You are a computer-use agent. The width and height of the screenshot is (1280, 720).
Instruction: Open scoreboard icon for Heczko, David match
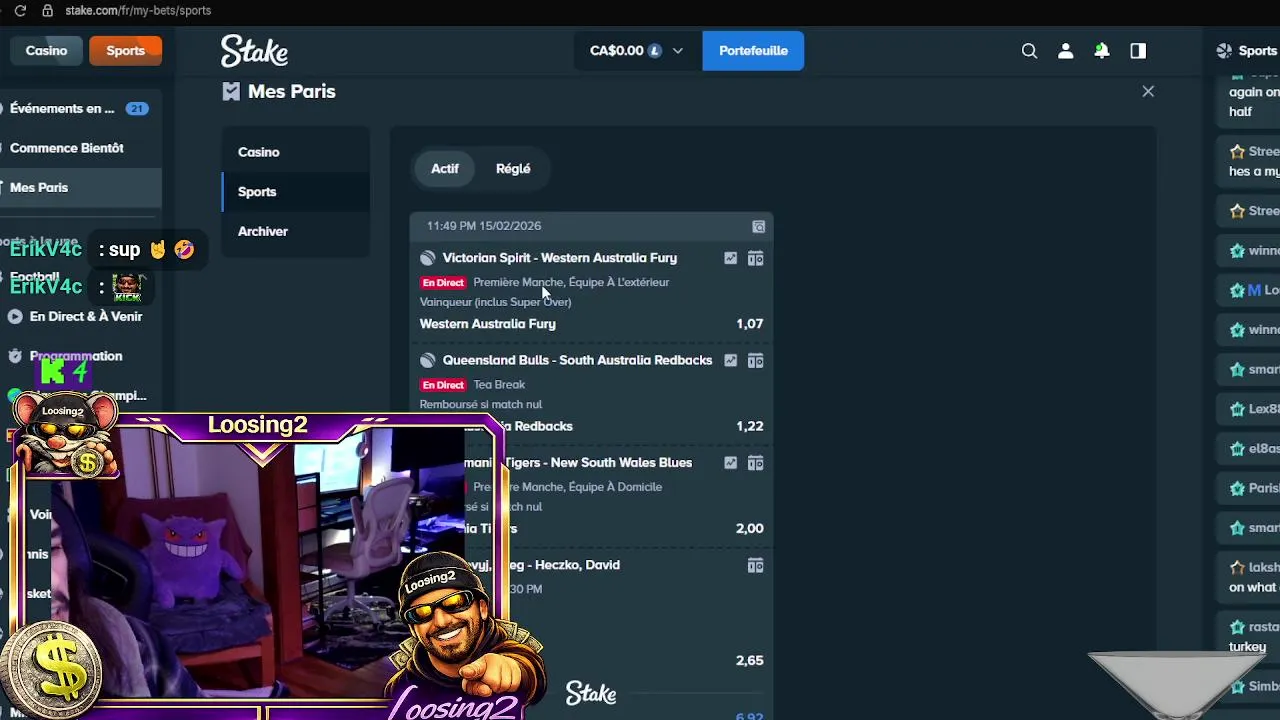pyautogui.click(x=756, y=565)
